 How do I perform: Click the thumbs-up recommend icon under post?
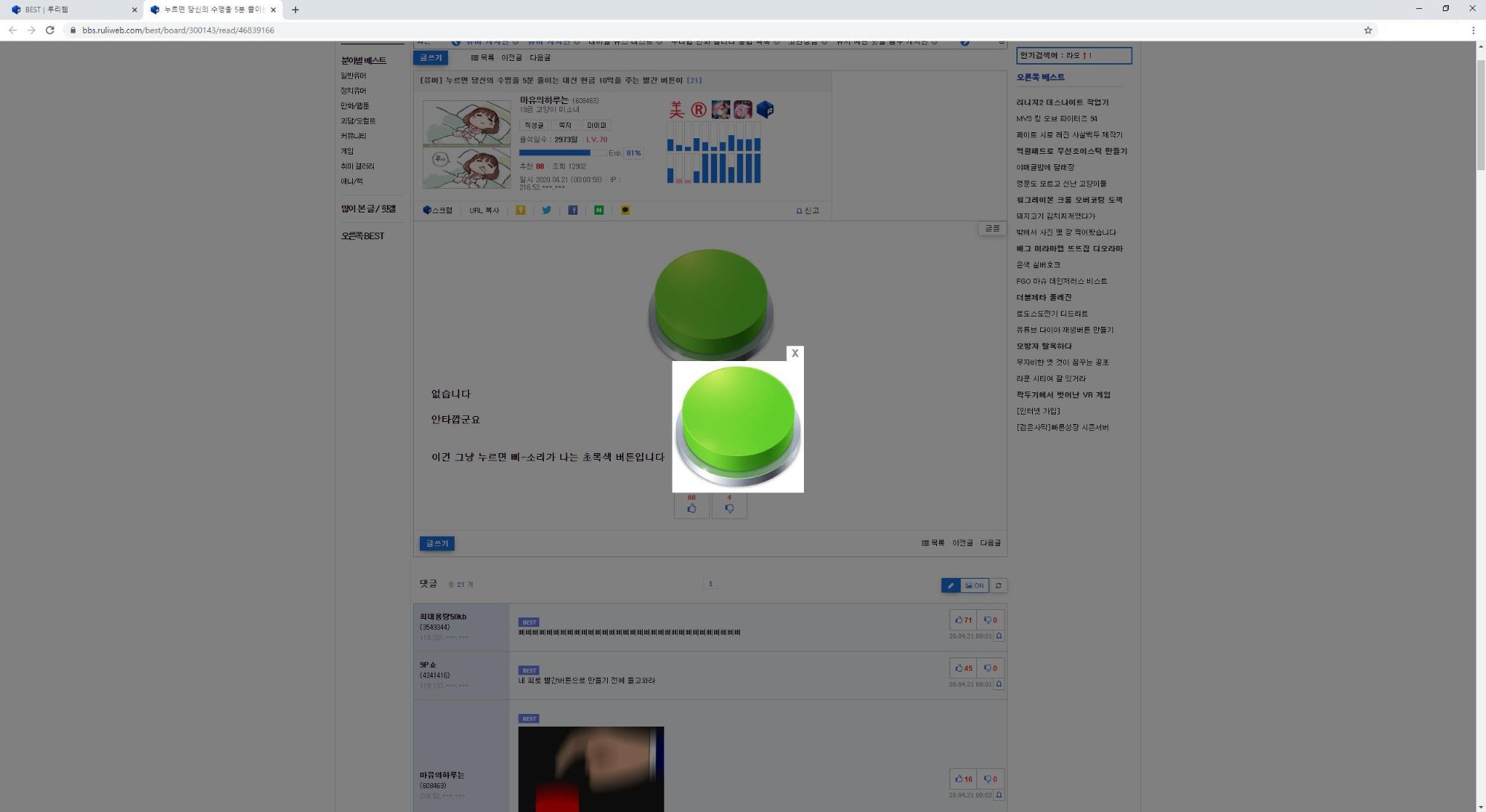692,508
